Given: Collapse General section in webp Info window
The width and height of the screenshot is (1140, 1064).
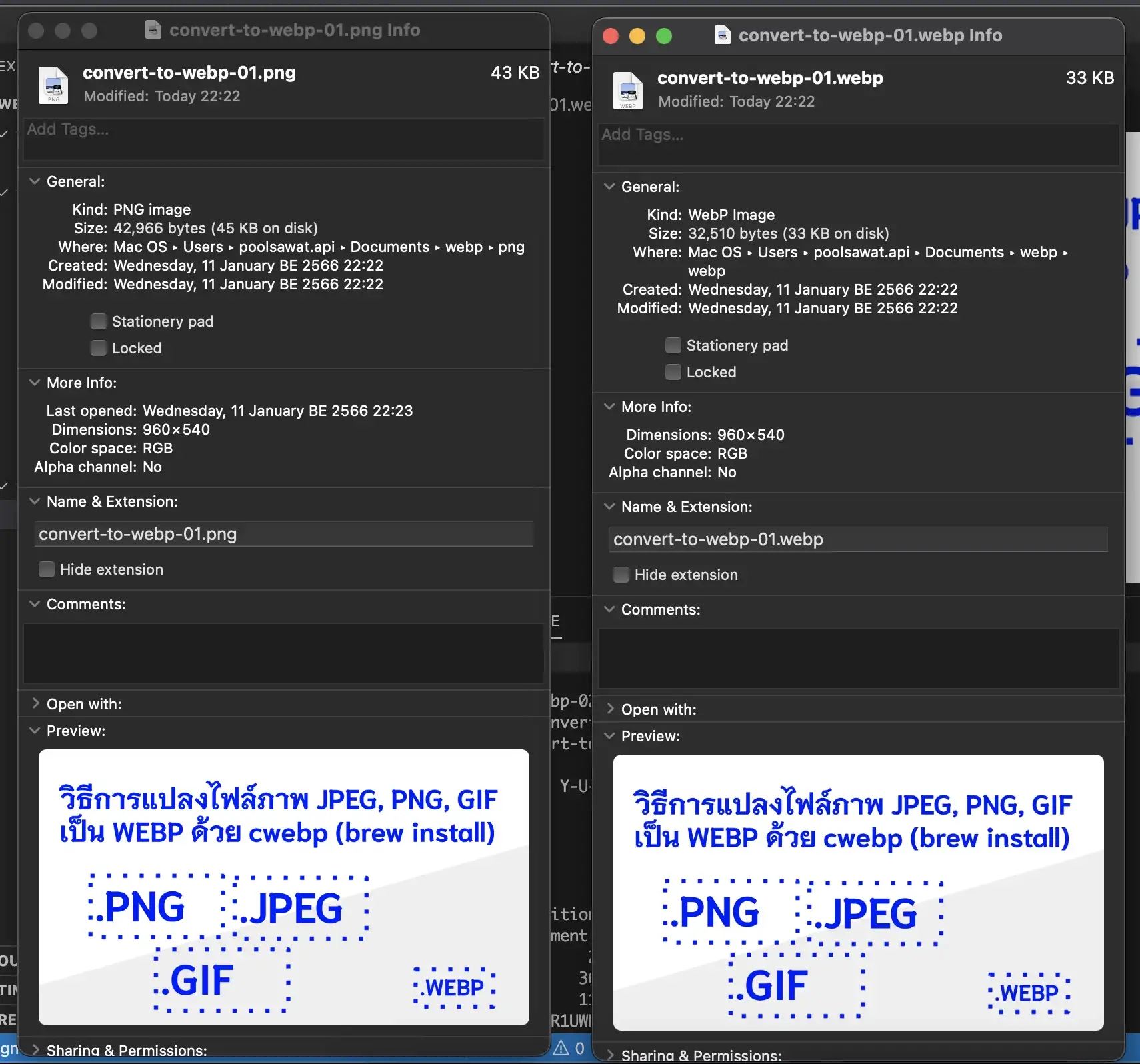Looking at the screenshot, I should (609, 187).
